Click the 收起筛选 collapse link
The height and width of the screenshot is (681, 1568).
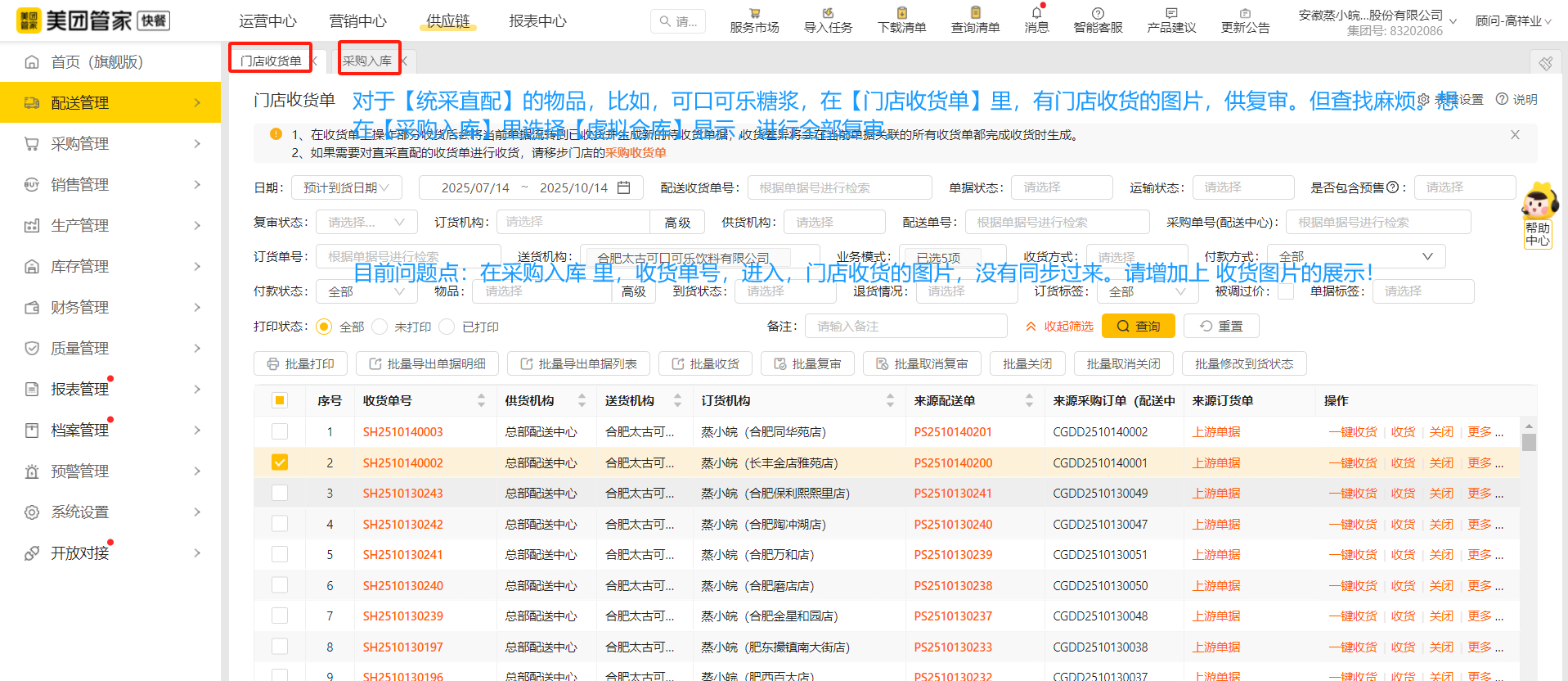pyautogui.click(x=1060, y=326)
